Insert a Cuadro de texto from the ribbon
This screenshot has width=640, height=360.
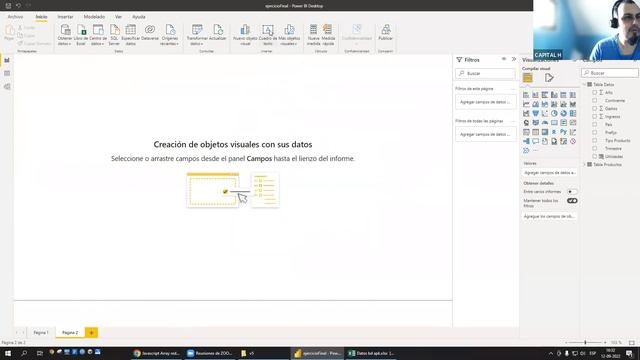[268, 35]
